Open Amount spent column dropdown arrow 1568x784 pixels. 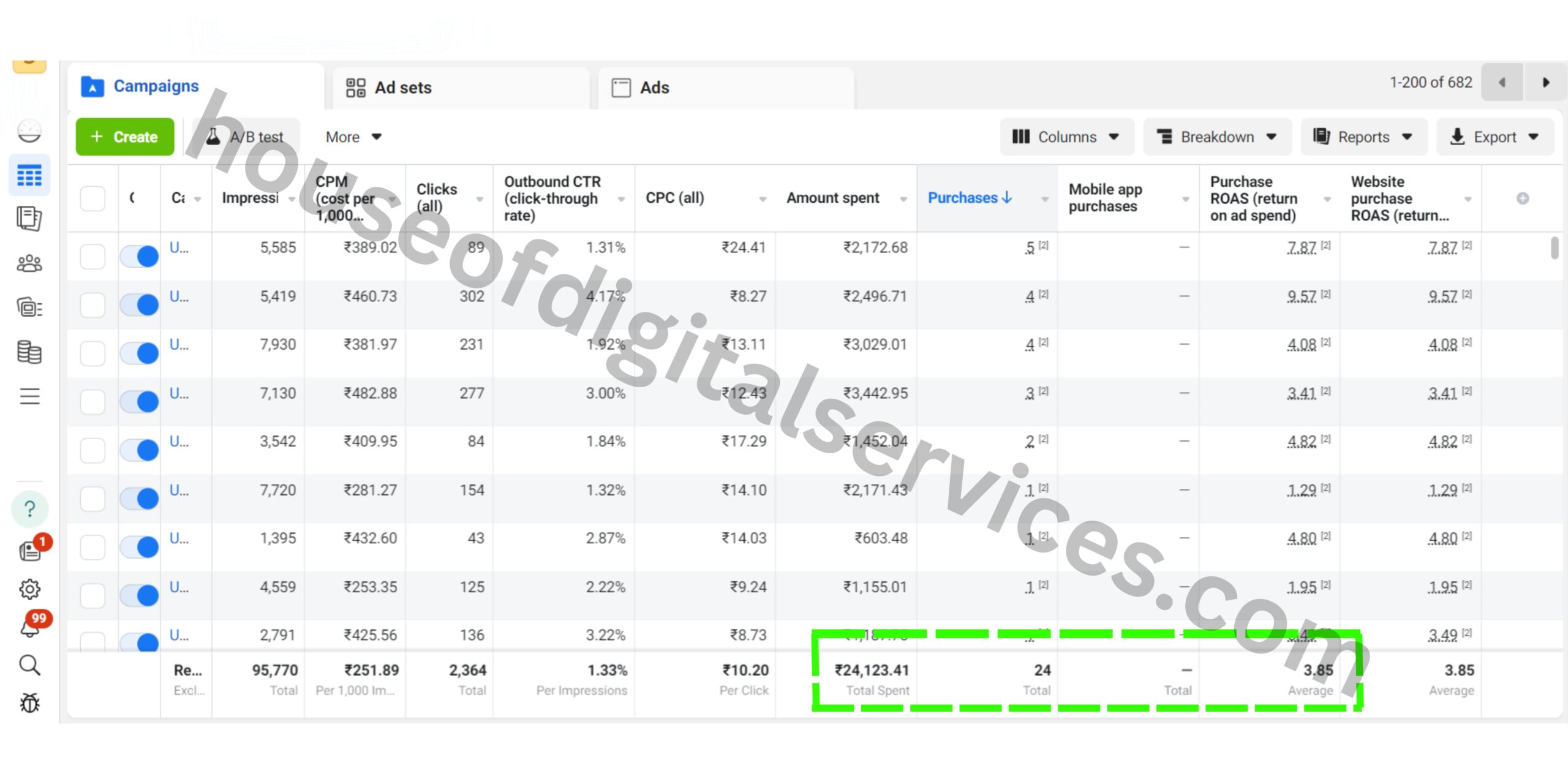(x=903, y=199)
